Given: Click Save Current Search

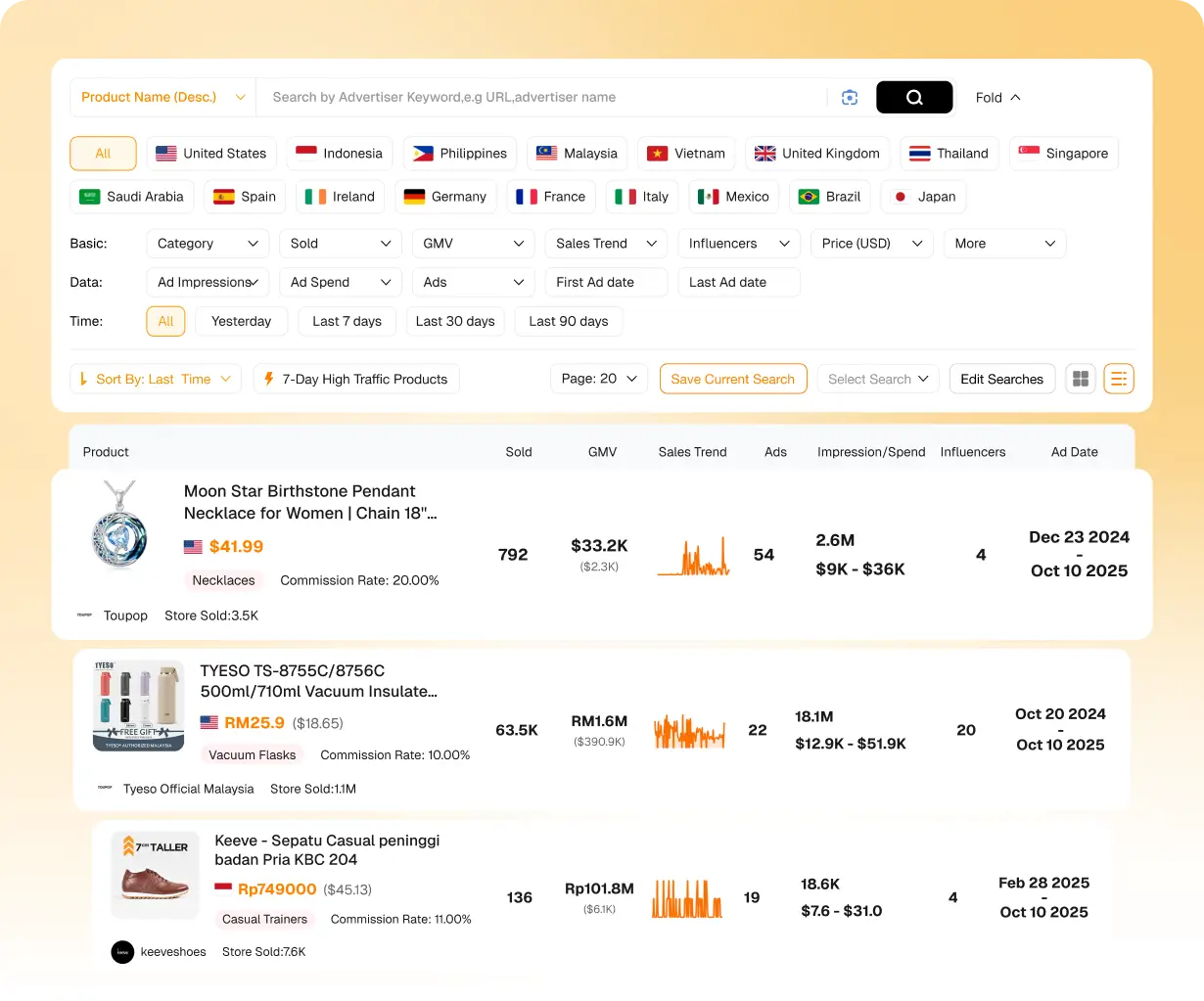Looking at the screenshot, I should click(x=732, y=379).
